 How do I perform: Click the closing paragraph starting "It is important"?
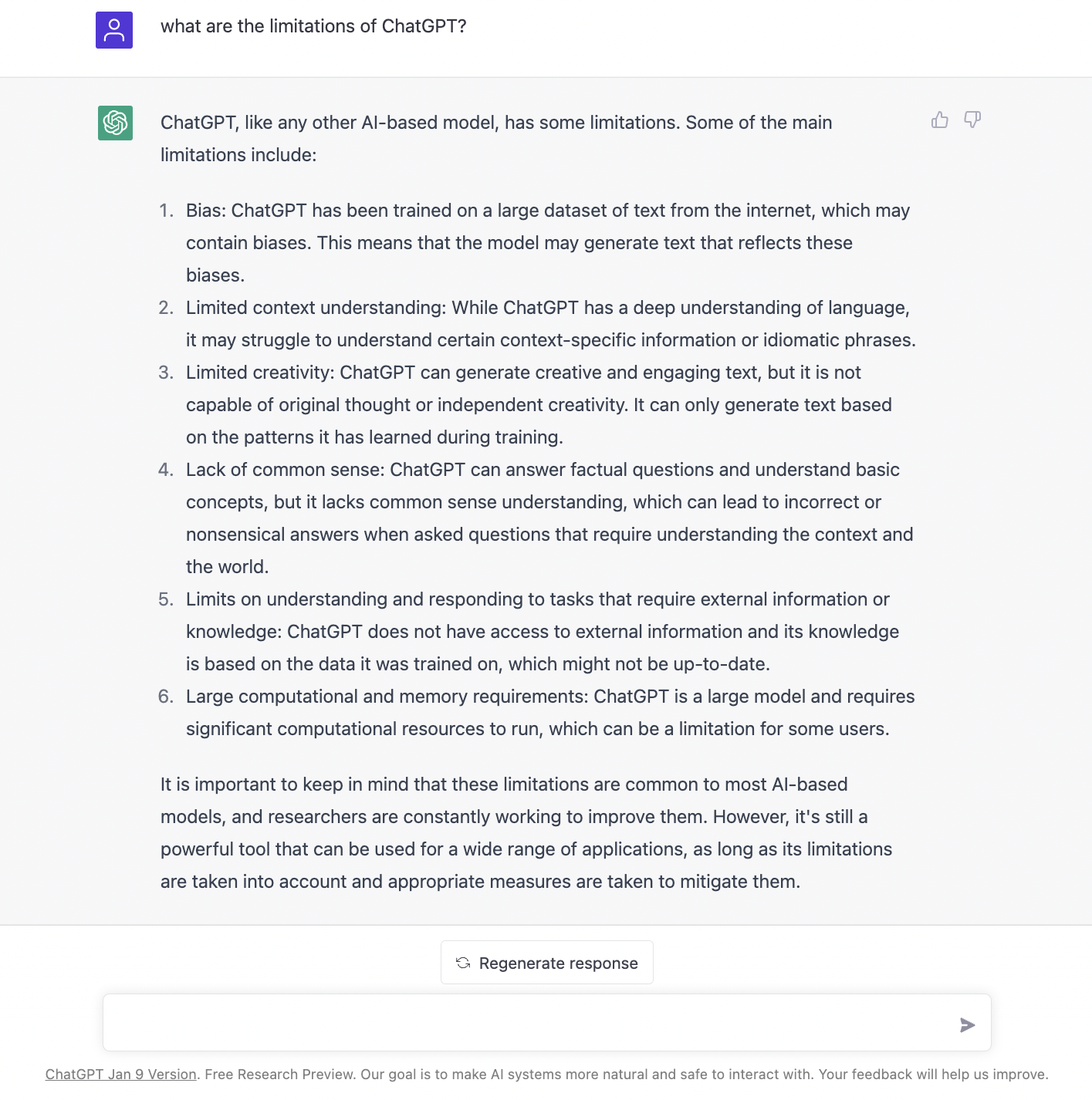point(526,833)
